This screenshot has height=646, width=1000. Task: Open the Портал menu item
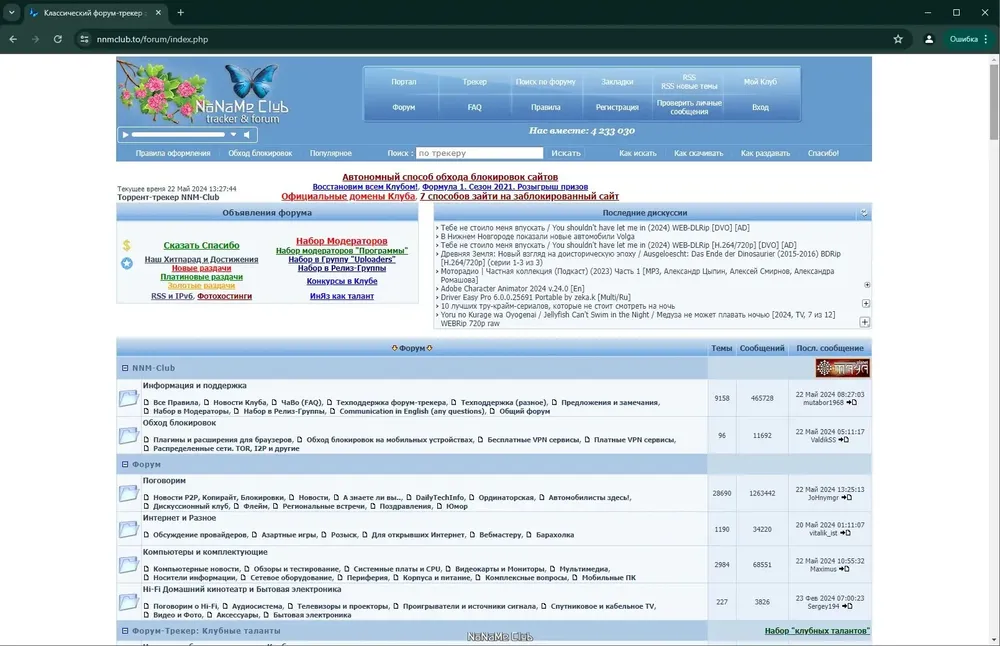[403, 82]
